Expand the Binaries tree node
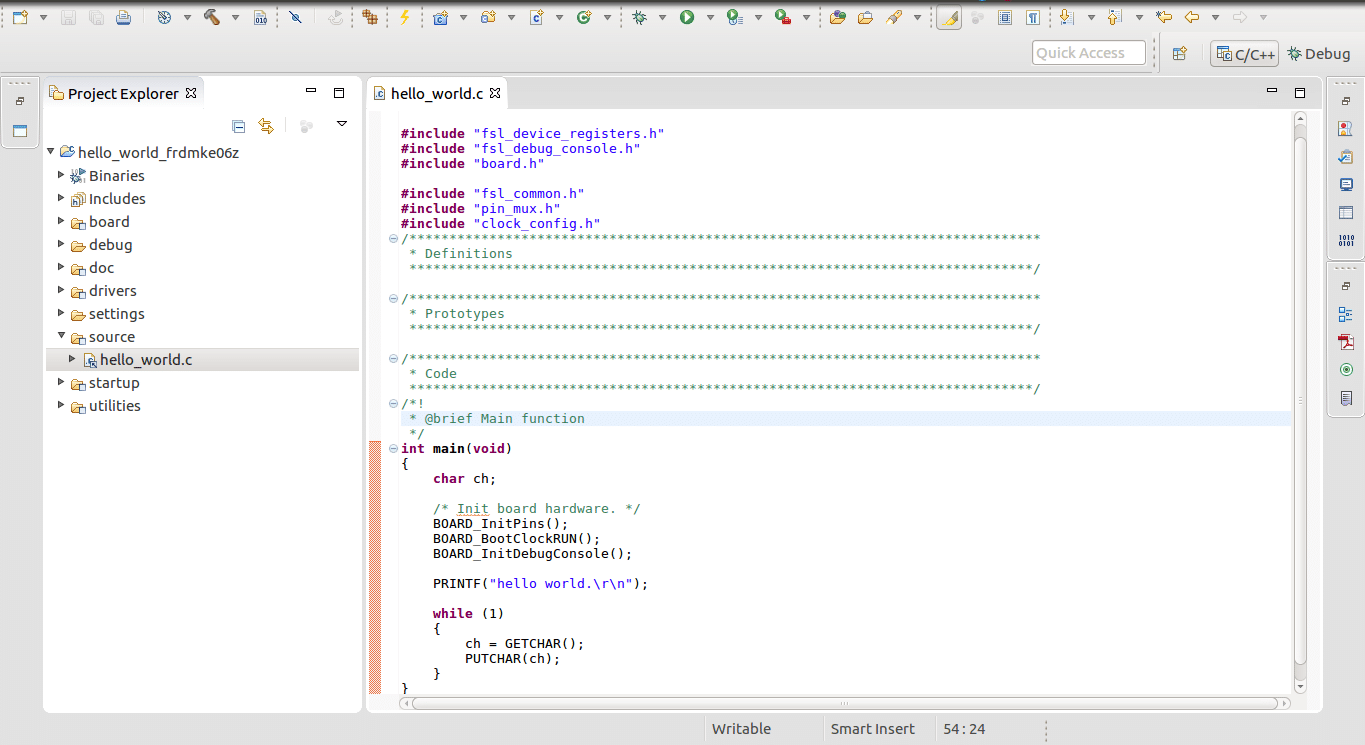This screenshot has height=745, width=1365. point(61,175)
